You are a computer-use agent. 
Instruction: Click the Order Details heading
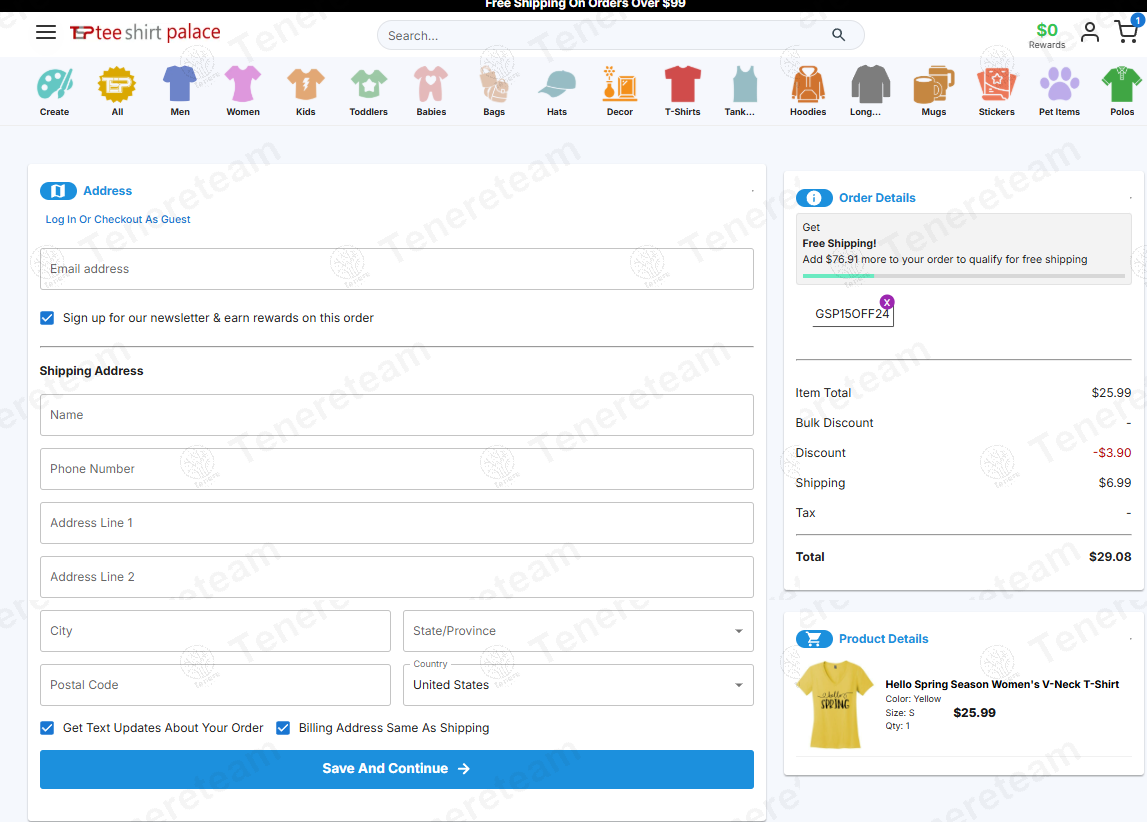877,198
